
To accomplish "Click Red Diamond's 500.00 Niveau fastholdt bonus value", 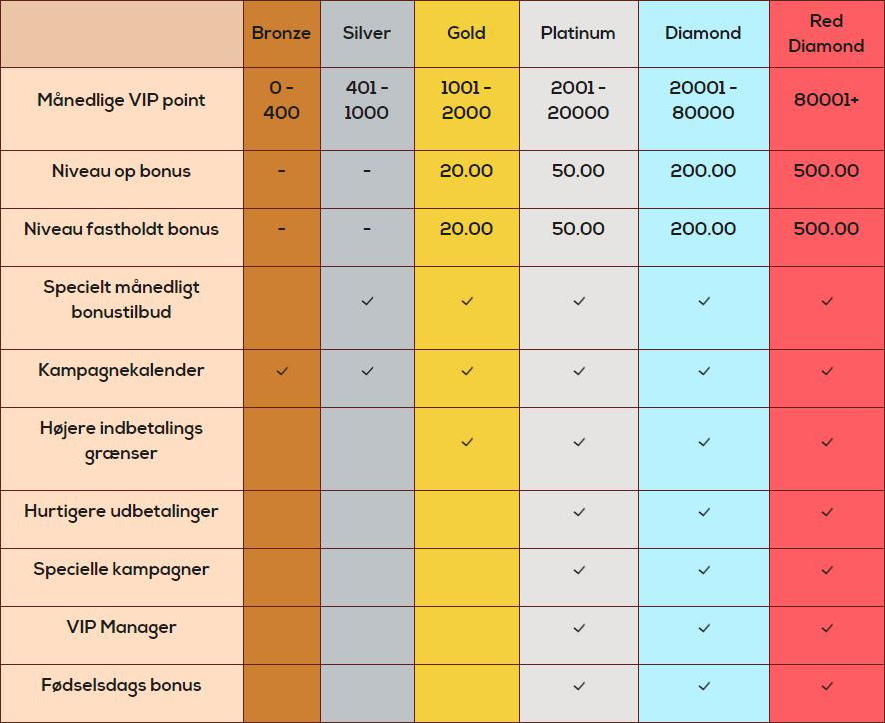I will [826, 229].
